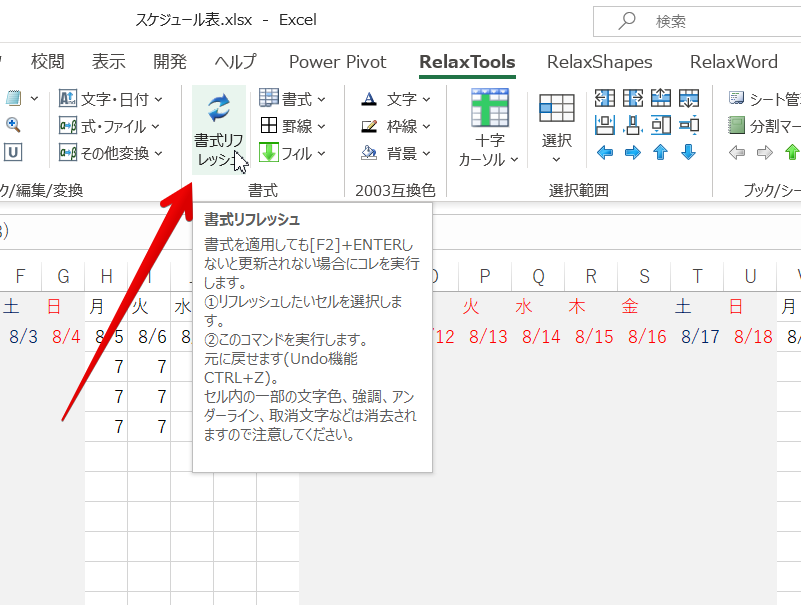801x605 pixels.
Task: Click the narrow selection horizontally icon
Action: pyautogui.click(x=633, y=125)
